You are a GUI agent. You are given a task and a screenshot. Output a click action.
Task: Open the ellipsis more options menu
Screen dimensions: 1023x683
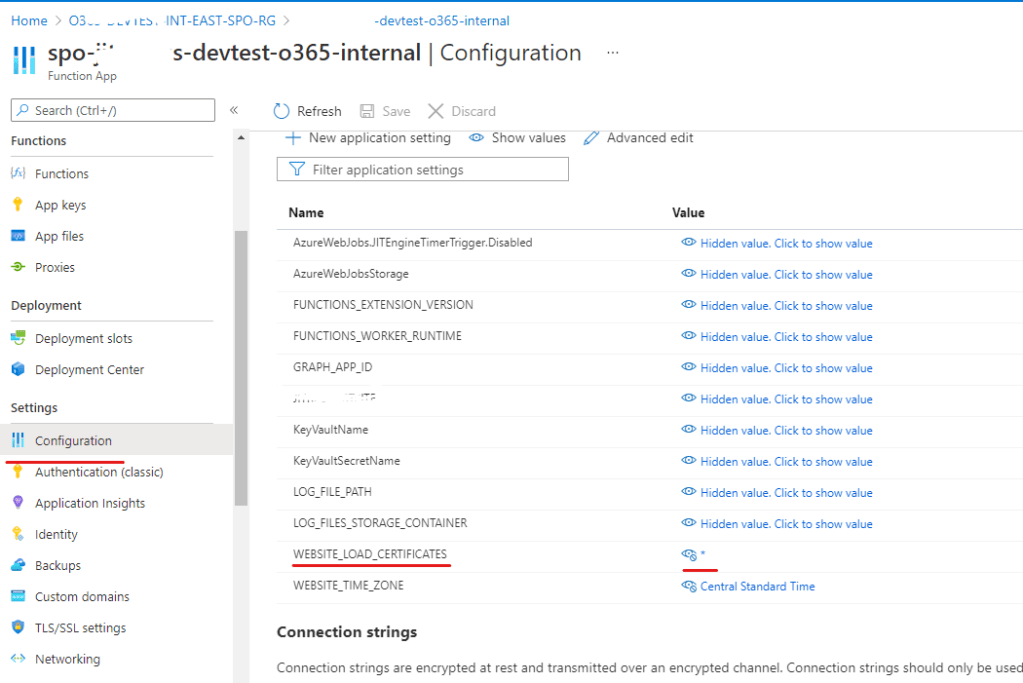pyautogui.click(x=613, y=53)
